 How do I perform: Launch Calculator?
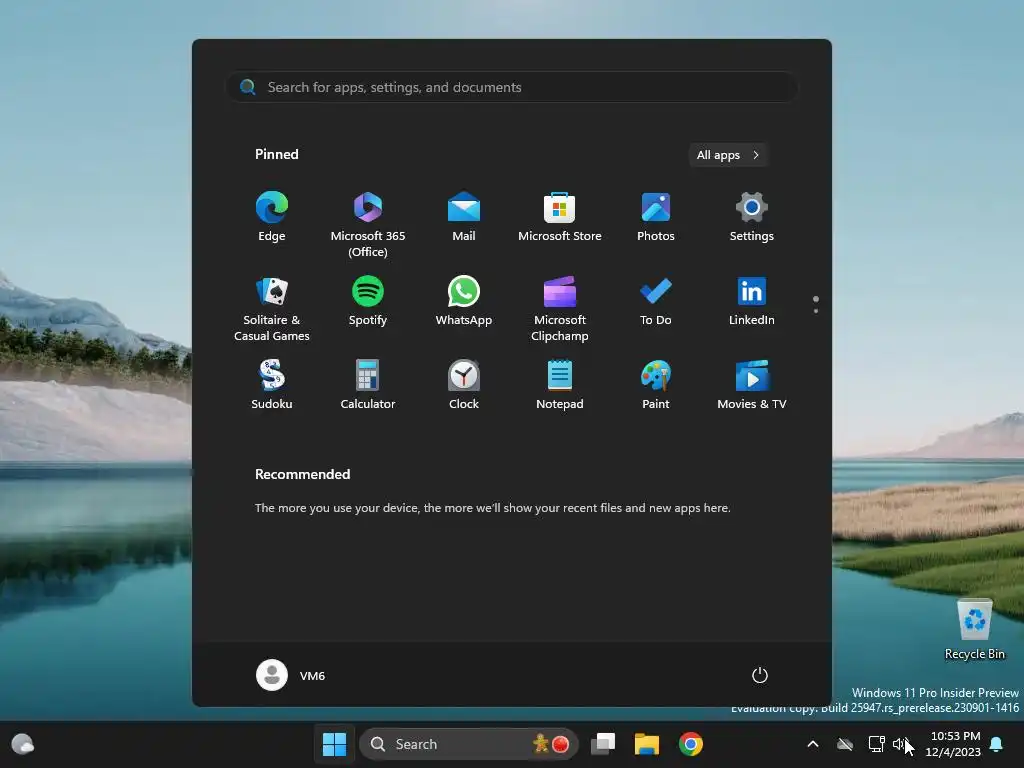coord(368,385)
